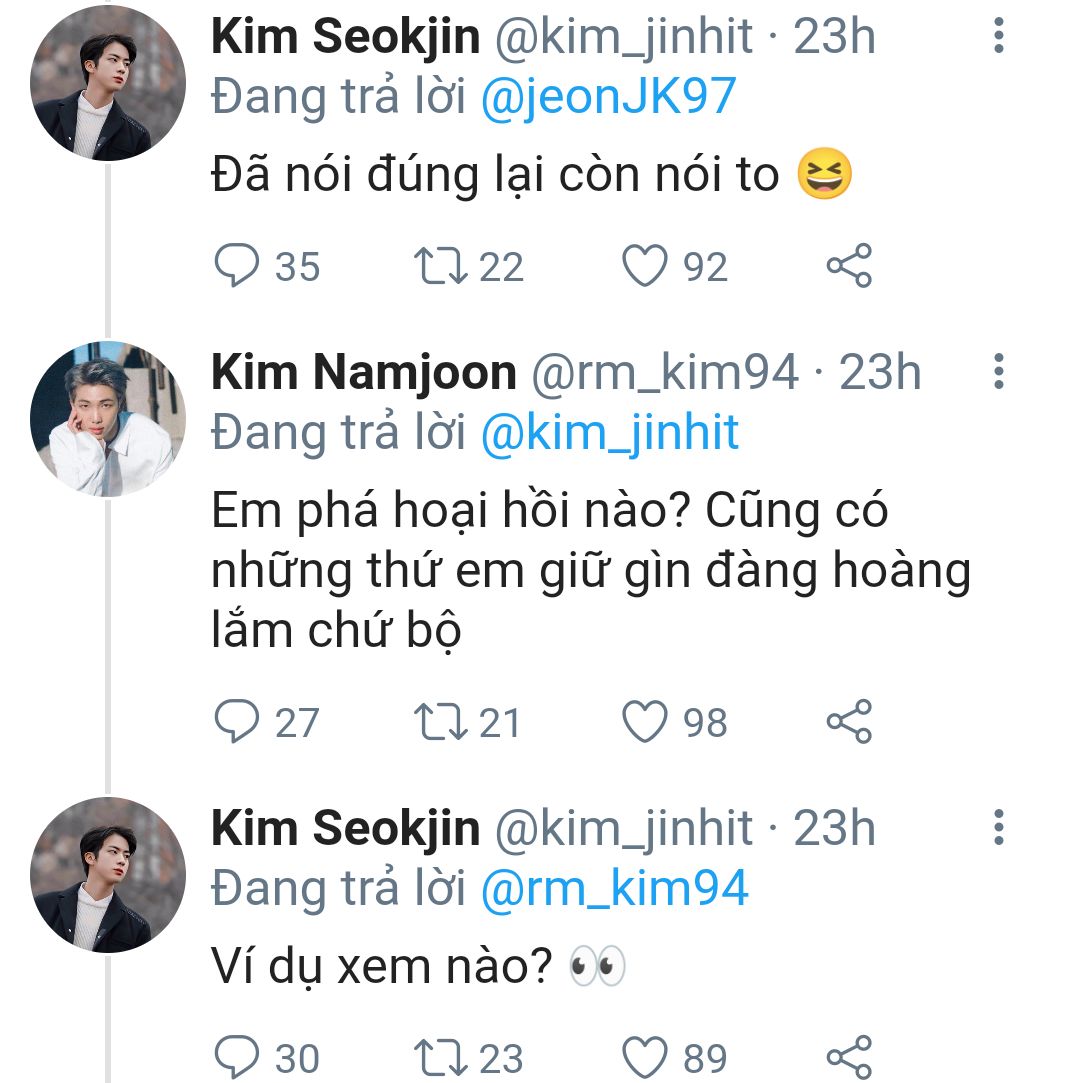Open more options on first Seokjin tweet
1080x1083 pixels.
point(998,37)
